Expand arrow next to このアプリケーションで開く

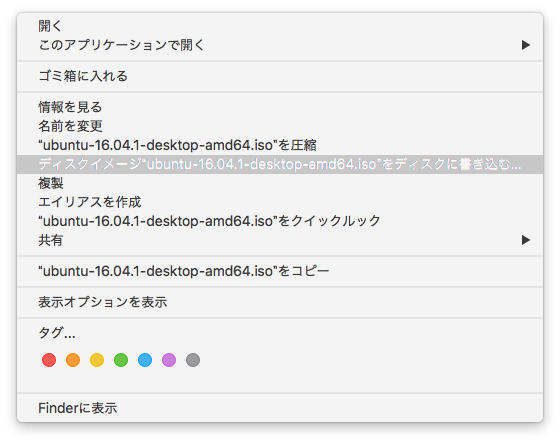[525, 45]
